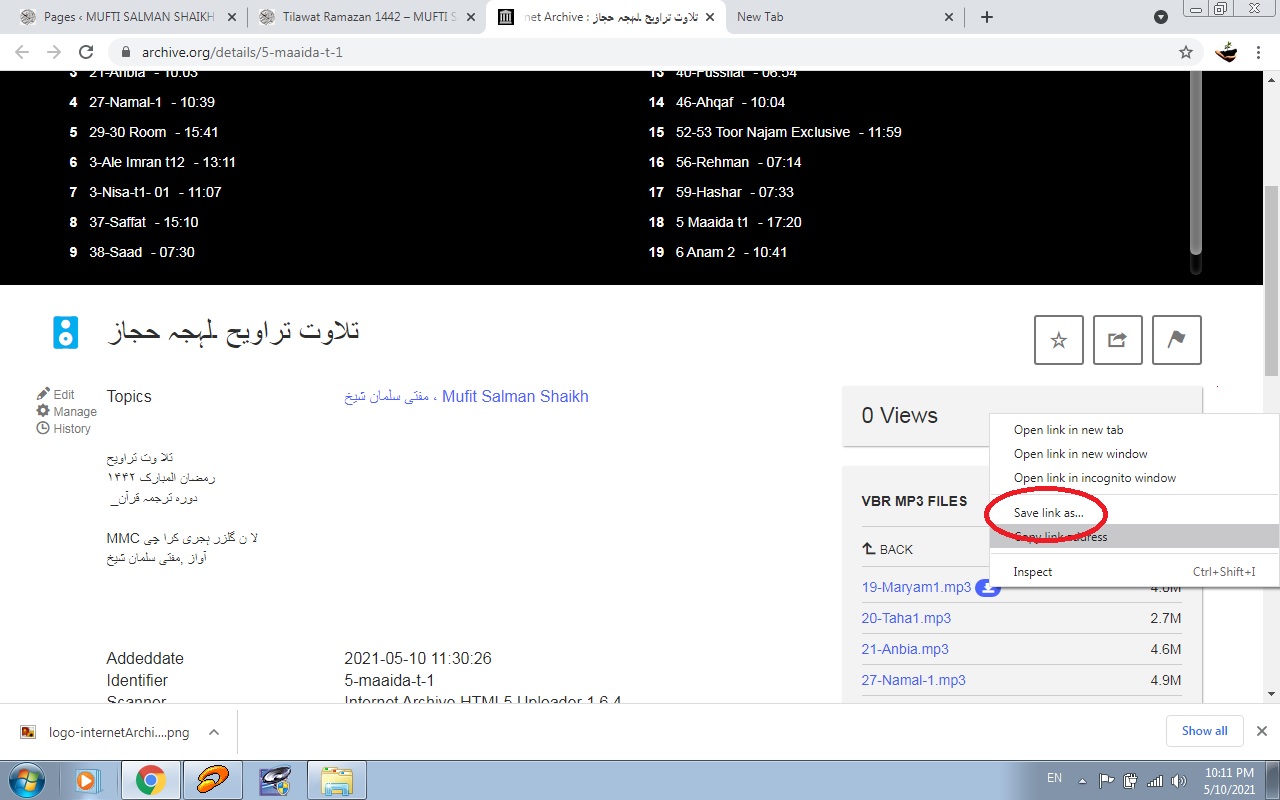Expand the downloaded logo file options chevron
Screen dimensions: 1280x800
pyautogui.click(x=213, y=732)
